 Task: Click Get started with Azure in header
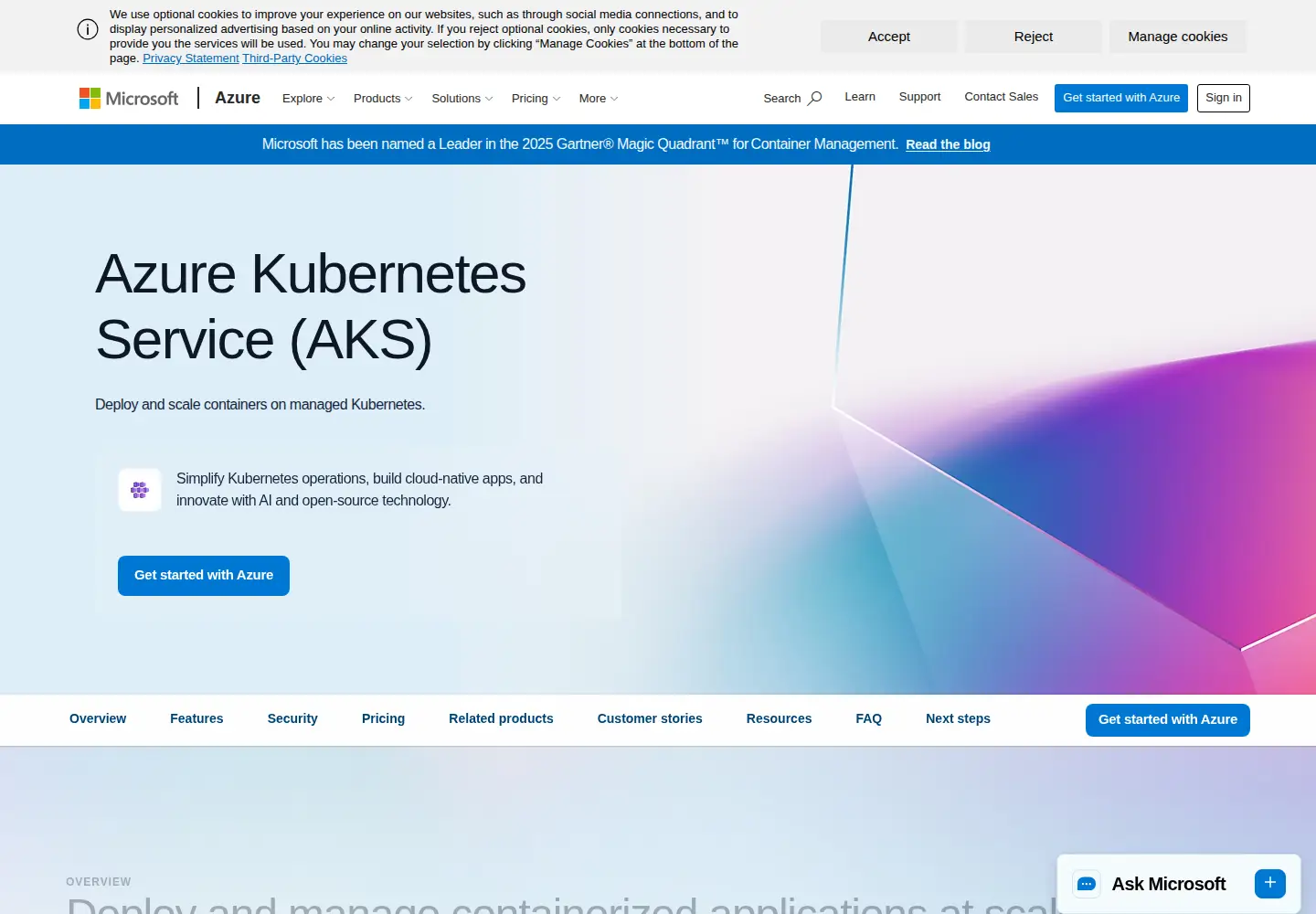1121,98
